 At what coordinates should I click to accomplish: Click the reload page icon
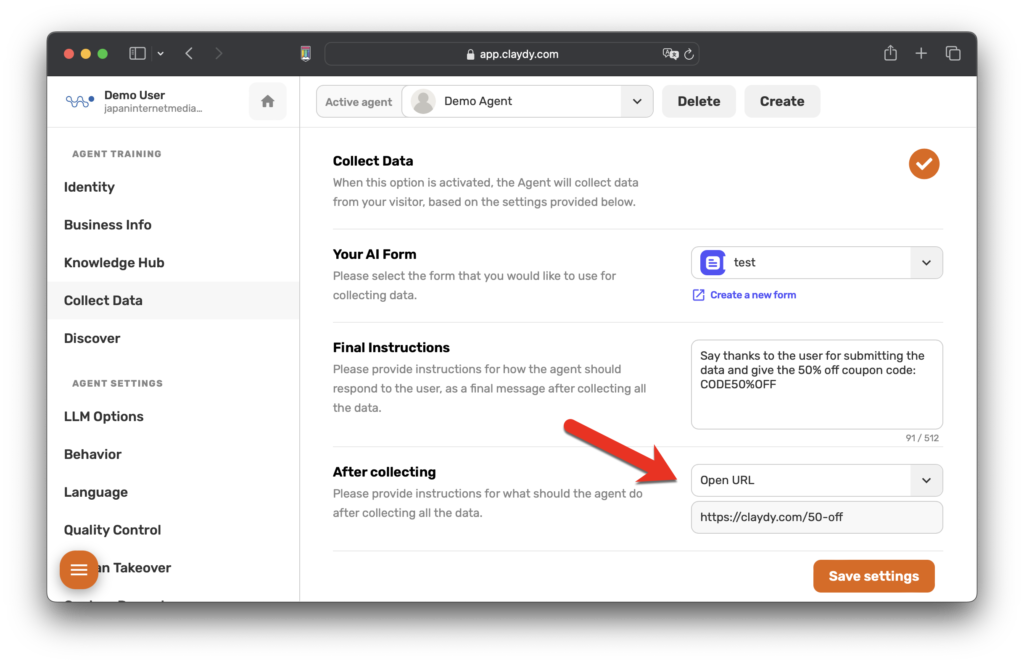(690, 54)
